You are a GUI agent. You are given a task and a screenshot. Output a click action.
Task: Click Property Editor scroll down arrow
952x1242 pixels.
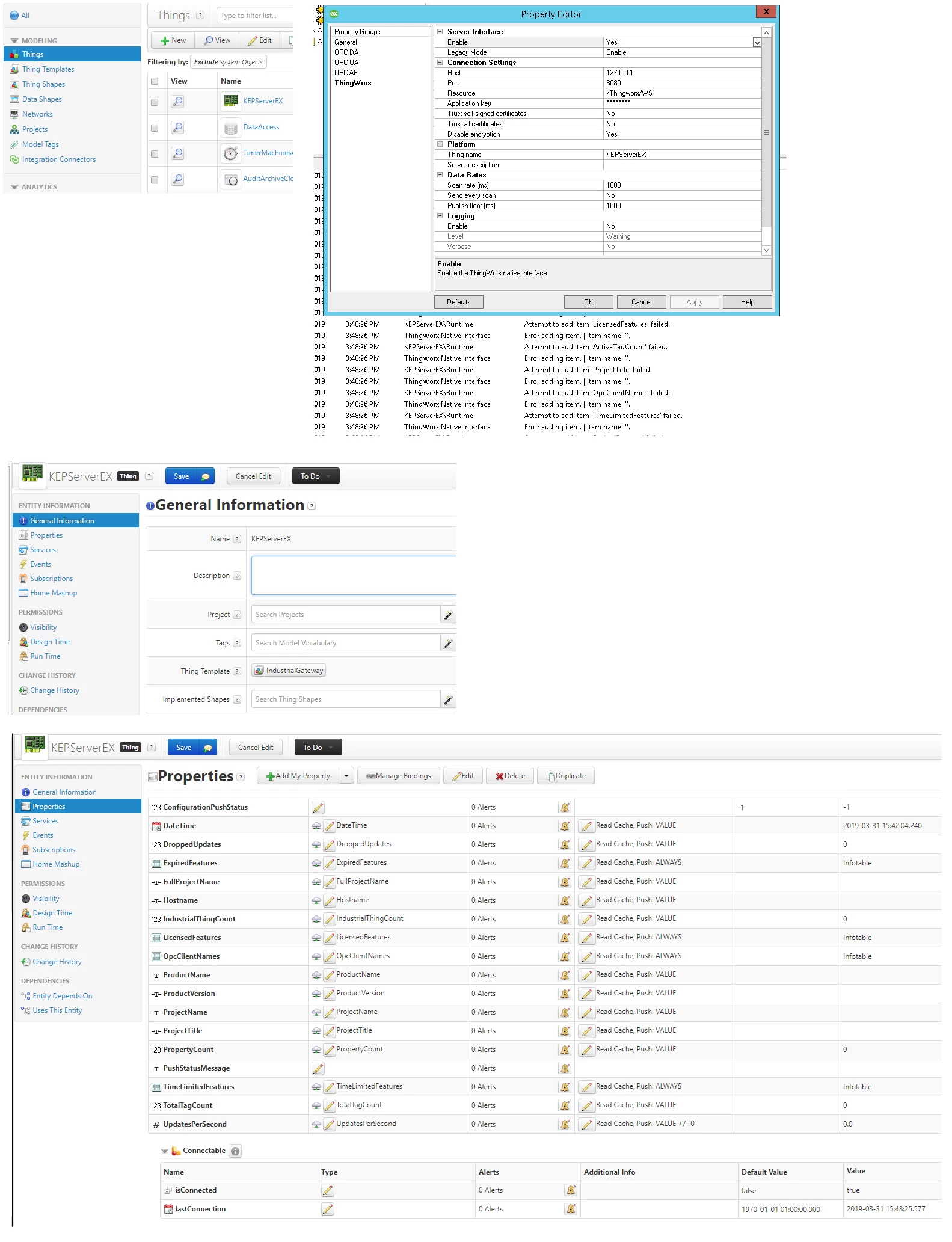[x=766, y=250]
